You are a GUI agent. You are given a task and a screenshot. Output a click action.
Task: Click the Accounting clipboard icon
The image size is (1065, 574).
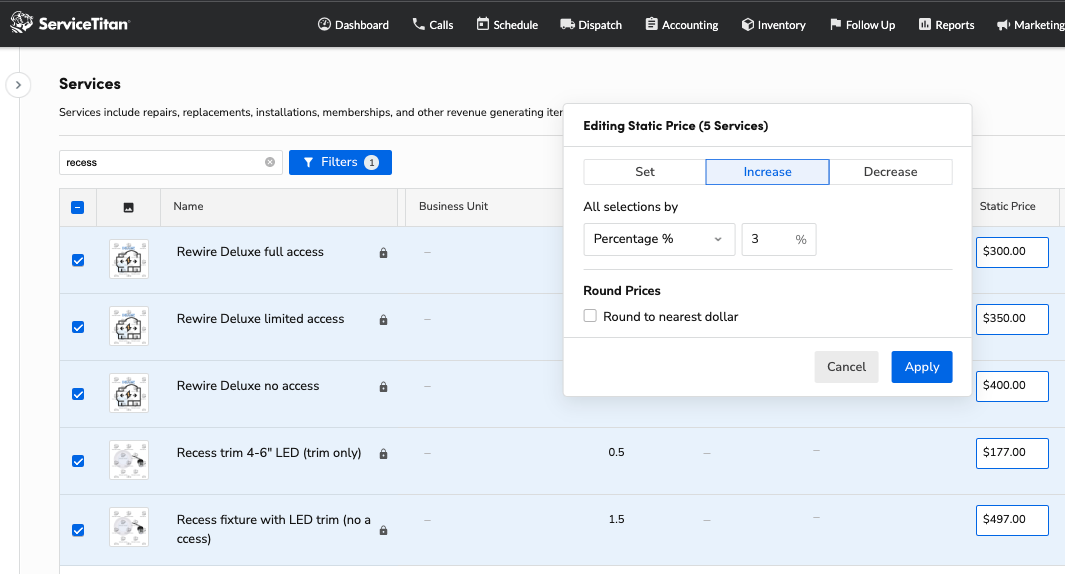(651, 24)
